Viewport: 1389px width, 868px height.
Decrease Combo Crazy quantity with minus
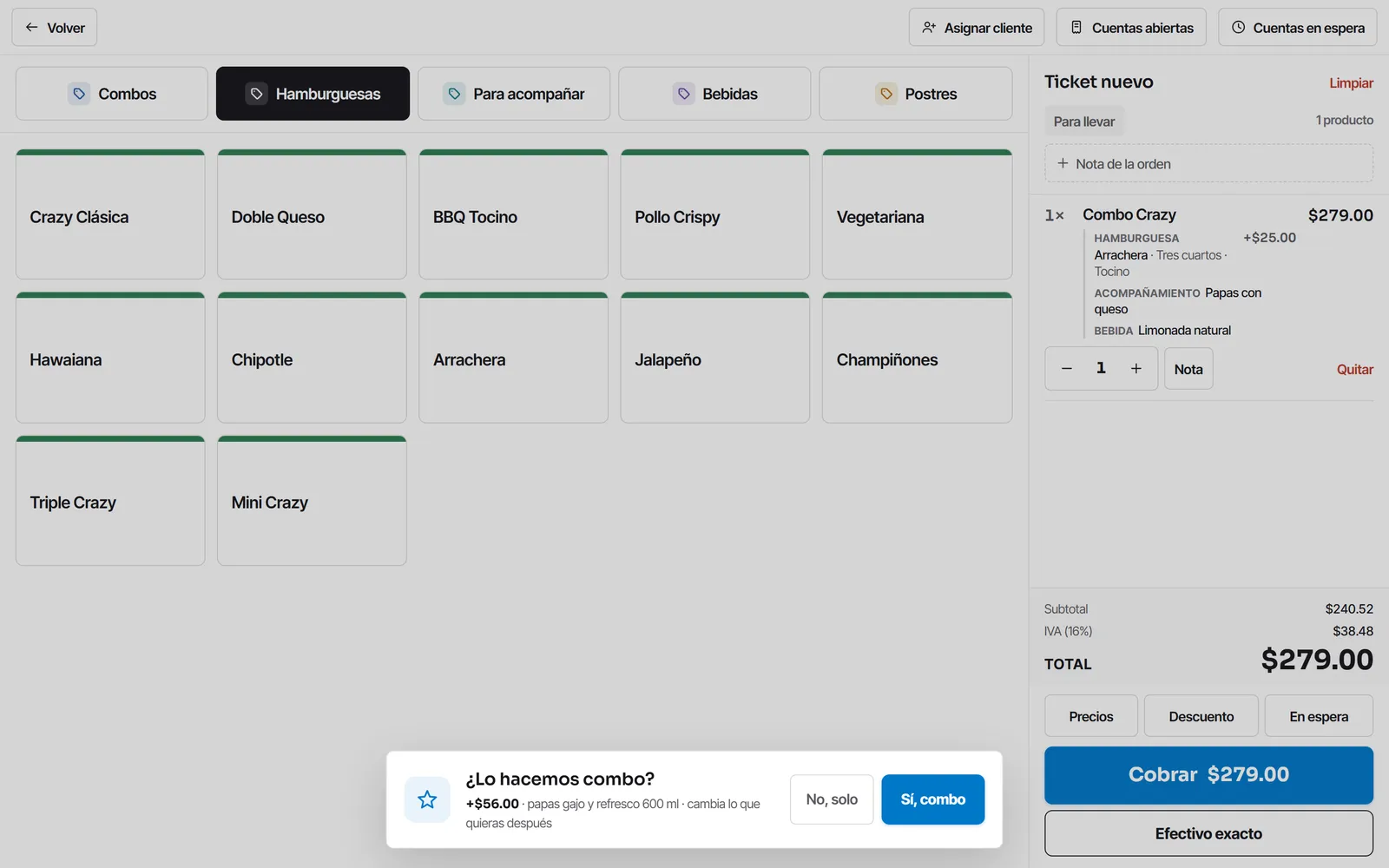[1067, 369]
